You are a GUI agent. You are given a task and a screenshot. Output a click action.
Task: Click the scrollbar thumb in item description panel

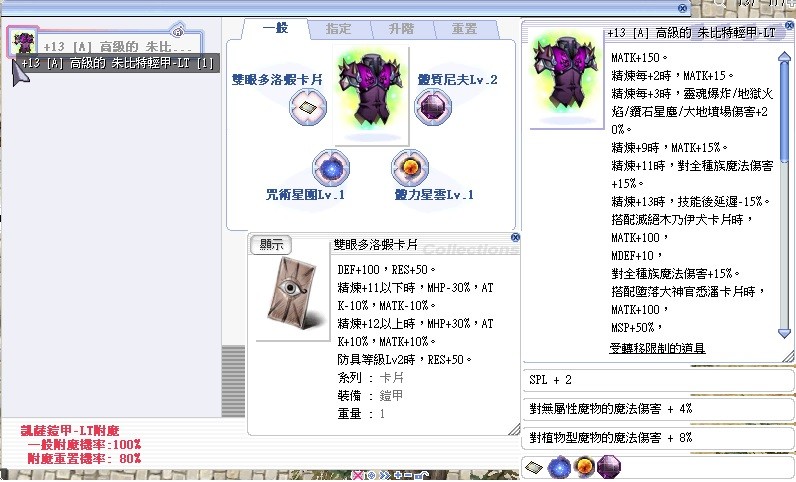784,112
